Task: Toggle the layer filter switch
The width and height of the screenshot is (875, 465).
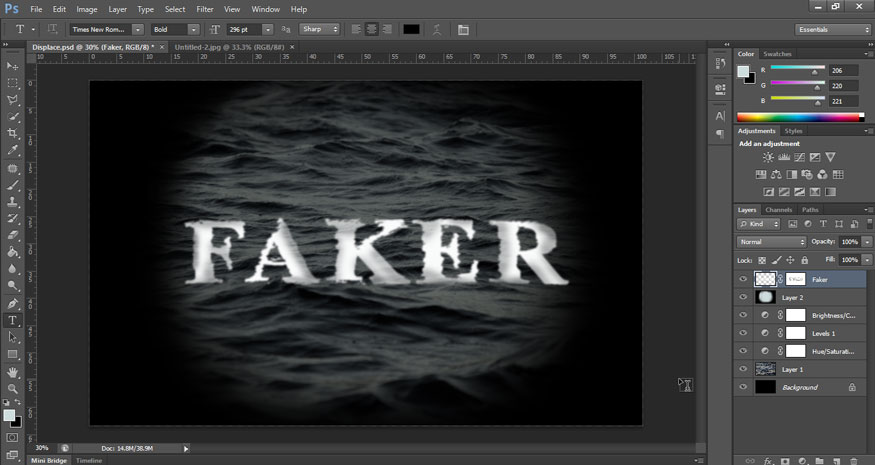Action: tap(869, 223)
